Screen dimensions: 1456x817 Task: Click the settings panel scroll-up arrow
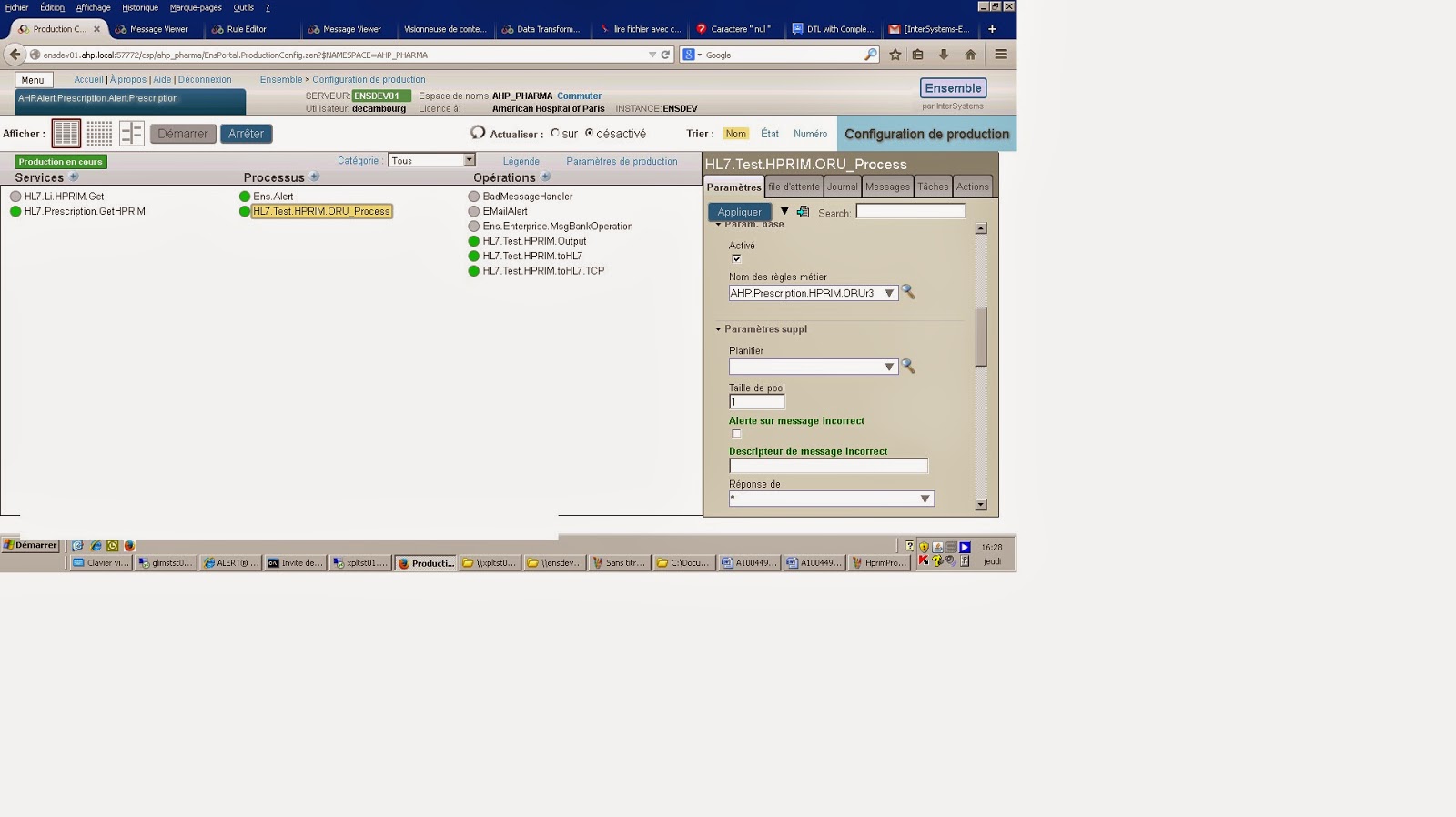click(981, 228)
